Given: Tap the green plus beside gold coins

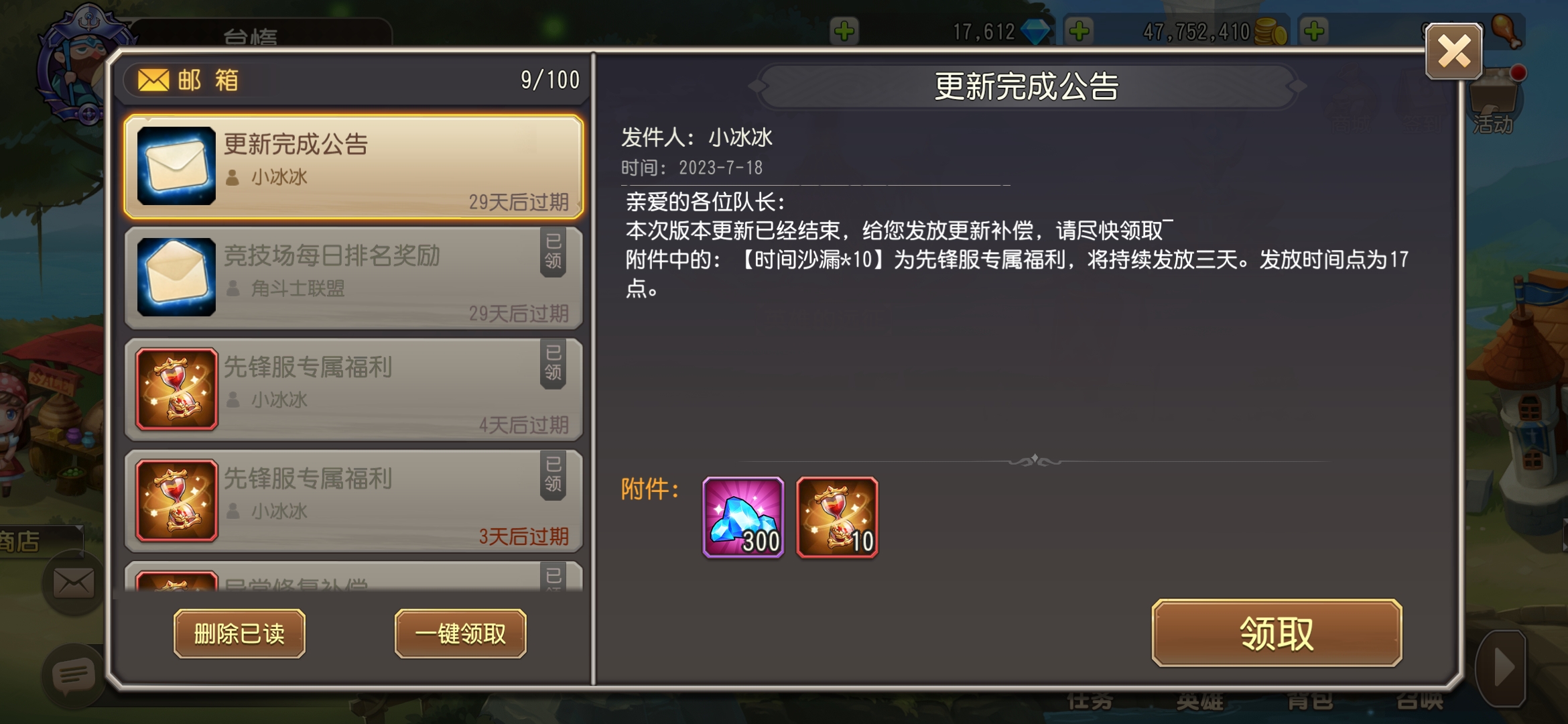Looking at the screenshot, I should [x=1314, y=31].
